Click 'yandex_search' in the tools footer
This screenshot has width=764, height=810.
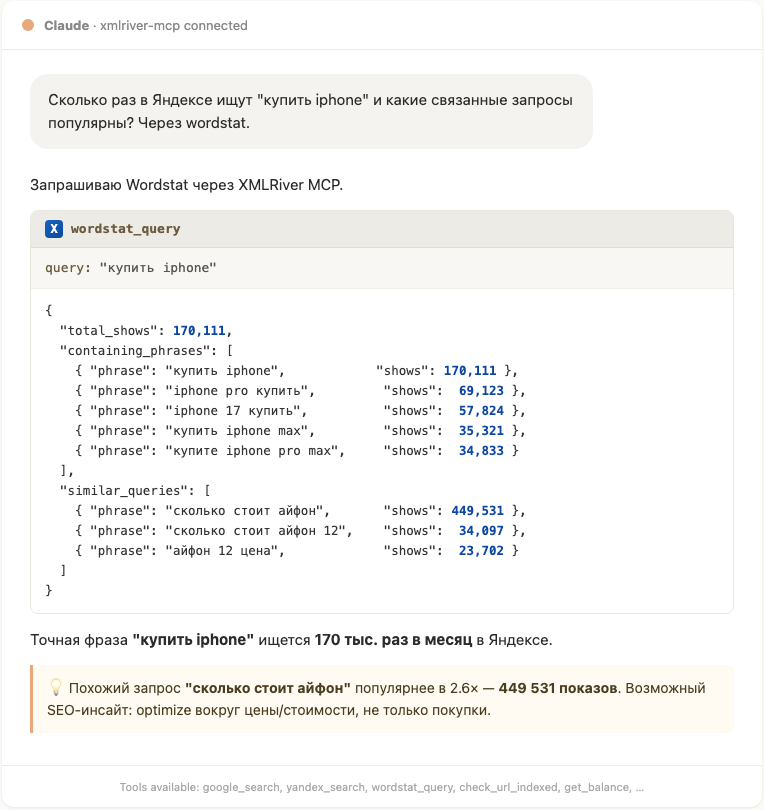[x=325, y=787]
